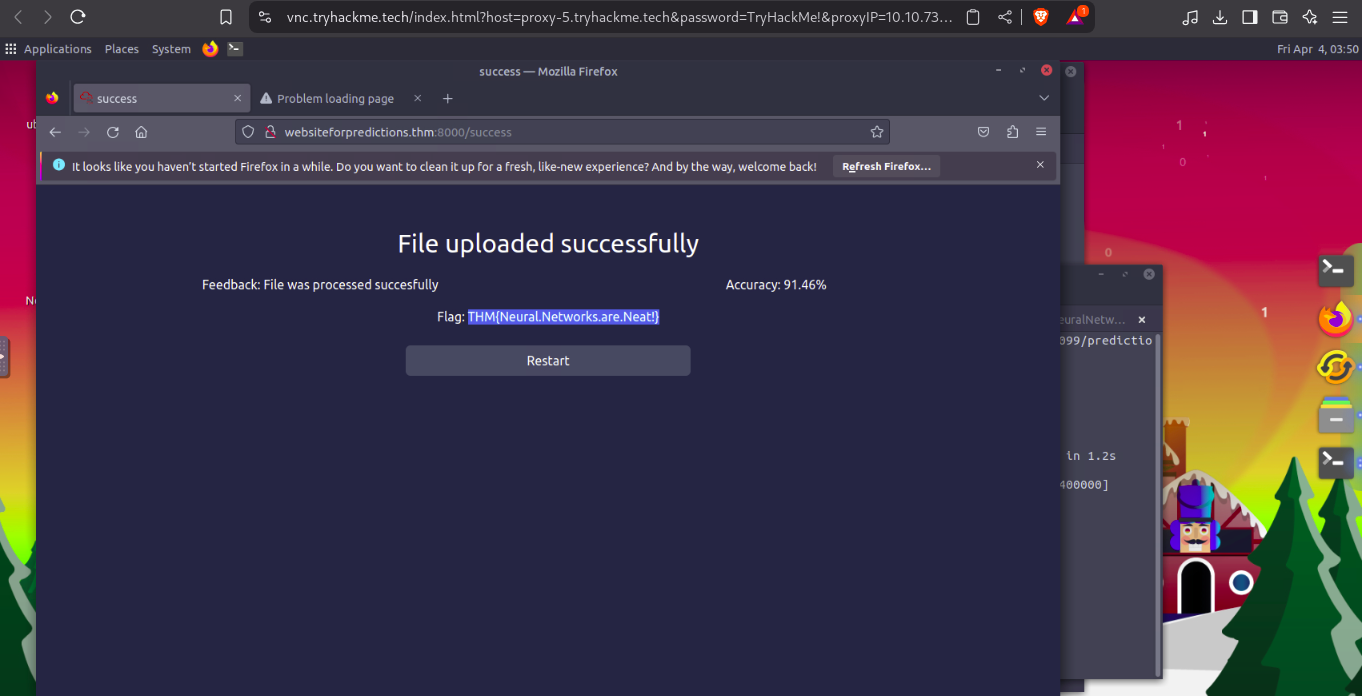Open Brave downloads arrow icon
This screenshot has height=696, width=1362.
[x=1219, y=17]
